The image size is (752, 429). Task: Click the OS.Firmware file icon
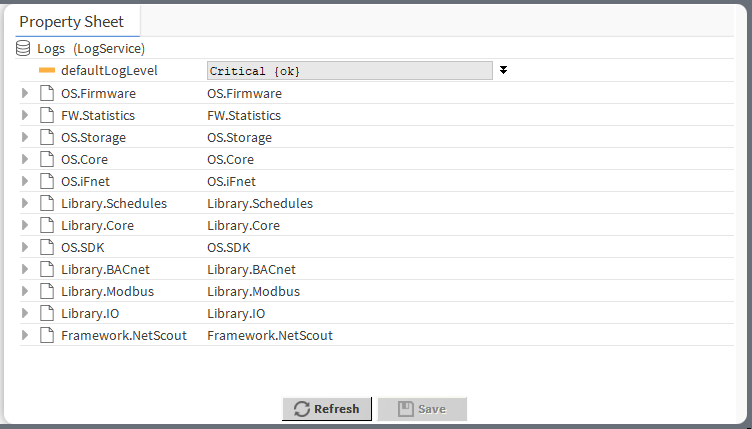(46, 93)
